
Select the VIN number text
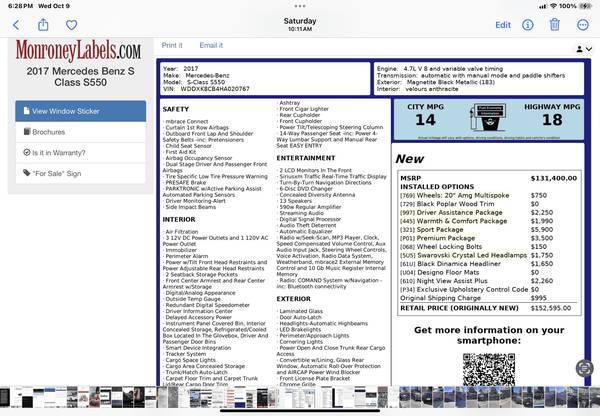215,89
